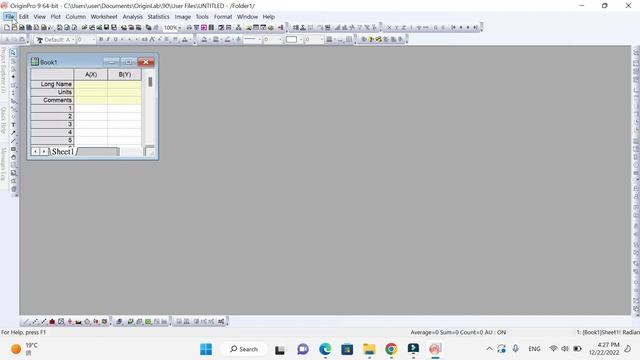The image size is (640, 360).
Task: Click cell A(X) row 1
Action: pos(91,108)
